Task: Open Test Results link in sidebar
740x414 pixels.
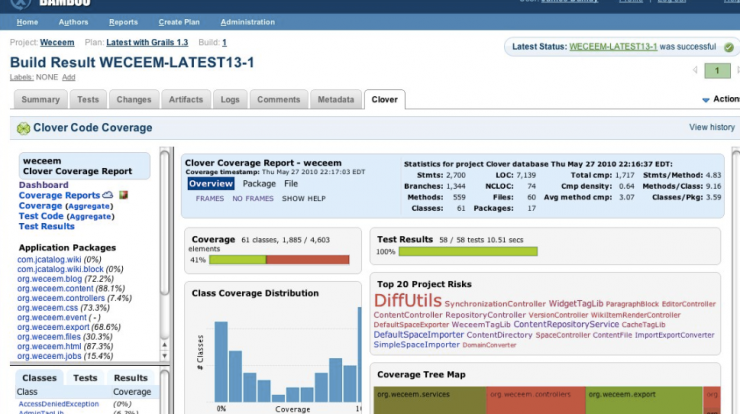Action: 47,226
